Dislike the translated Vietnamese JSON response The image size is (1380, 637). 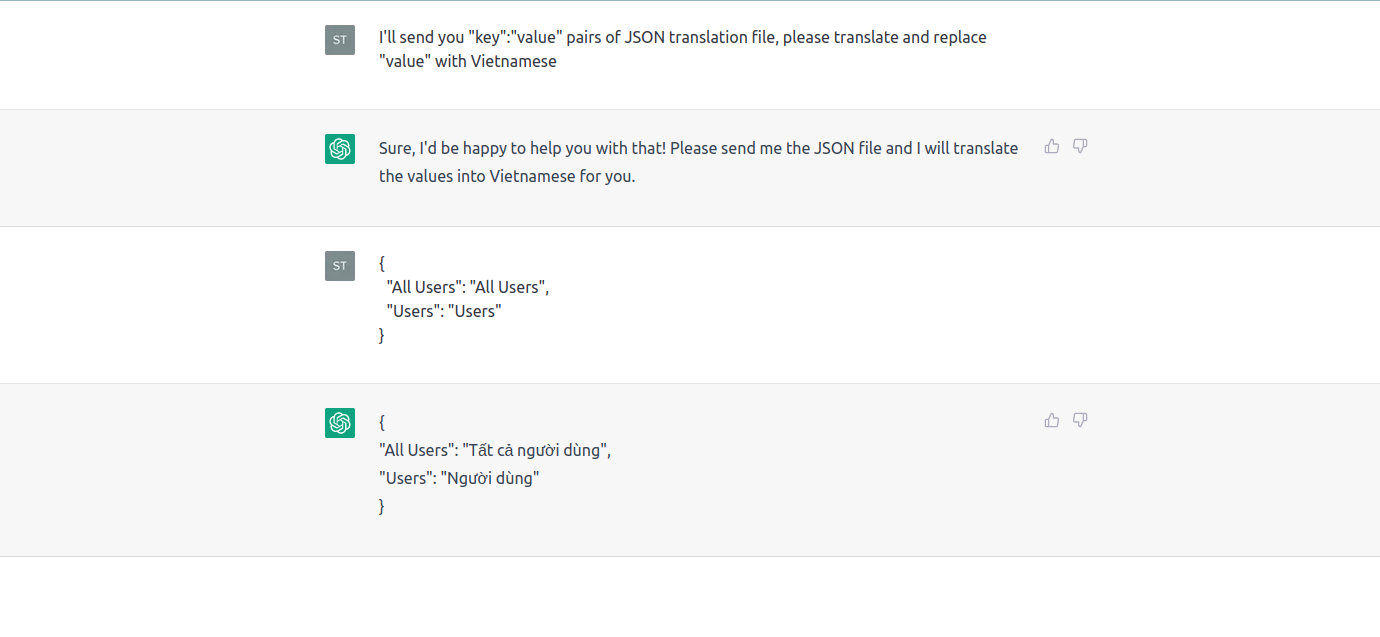(1080, 420)
